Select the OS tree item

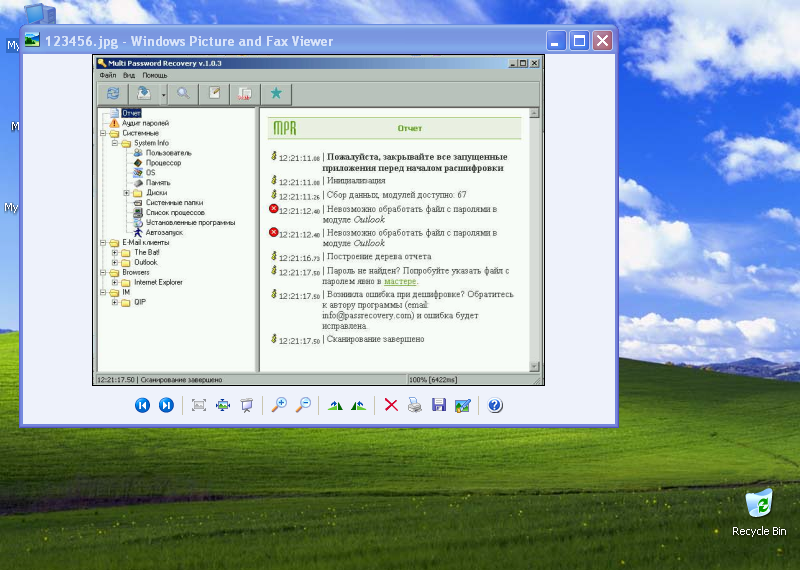[150, 173]
